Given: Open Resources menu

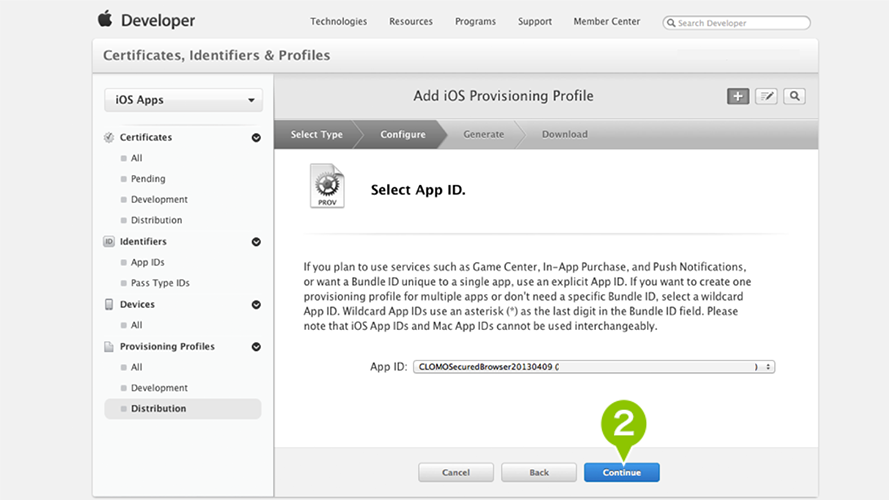Looking at the screenshot, I should pos(411,22).
